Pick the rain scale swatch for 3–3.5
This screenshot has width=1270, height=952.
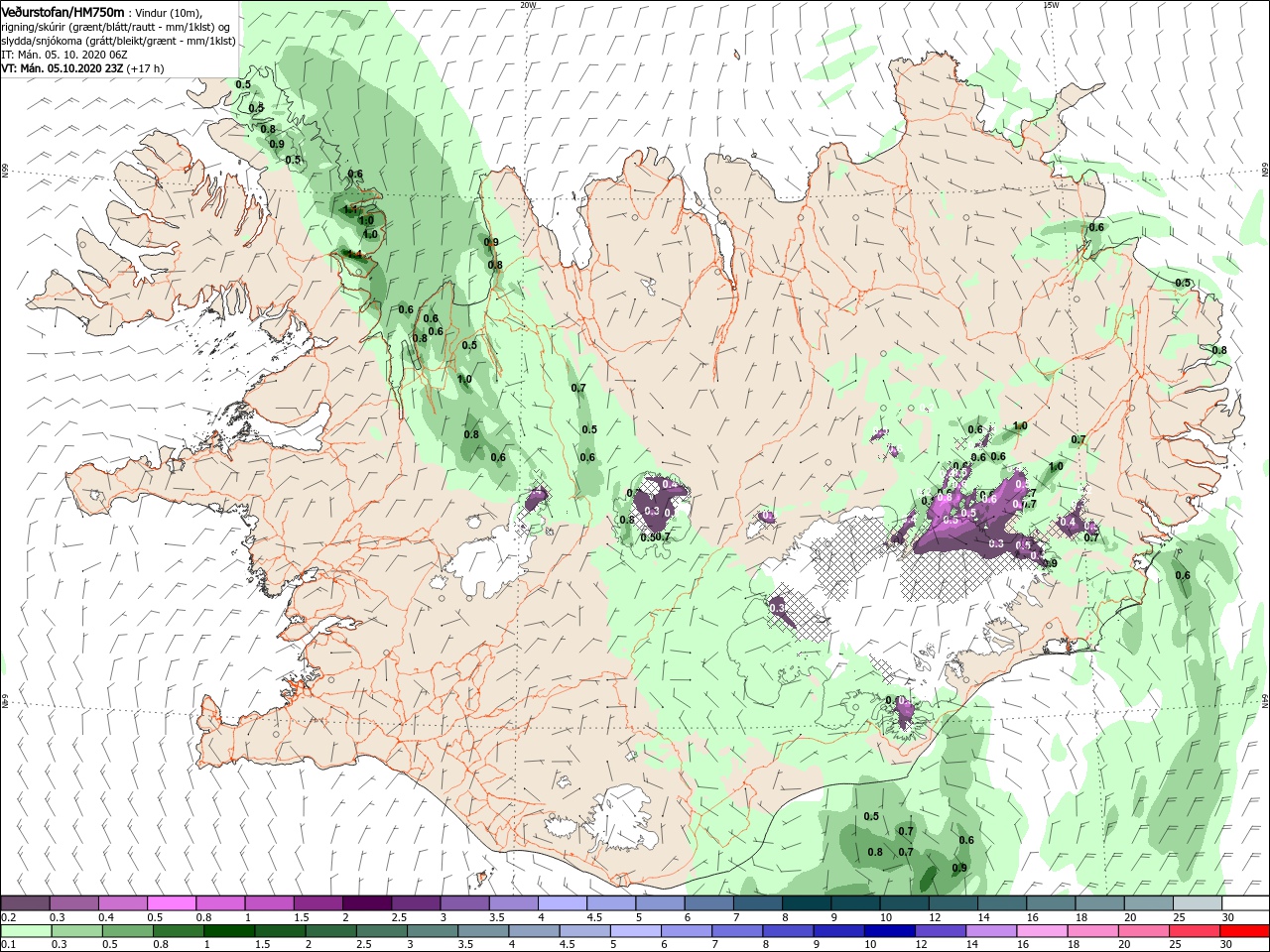click(432, 931)
